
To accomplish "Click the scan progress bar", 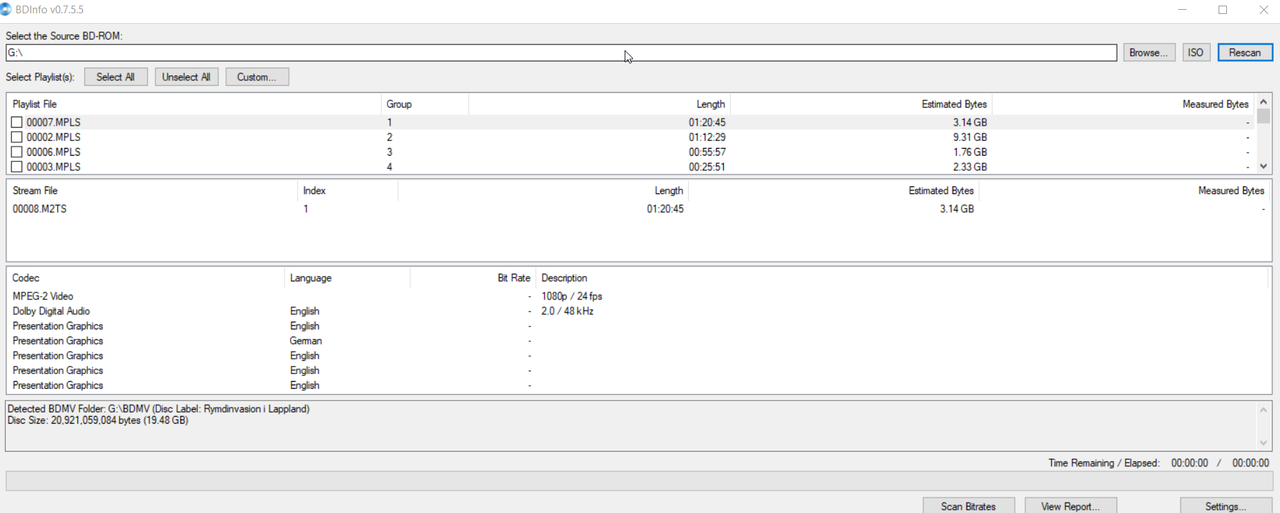I will (x=639, y=481).
